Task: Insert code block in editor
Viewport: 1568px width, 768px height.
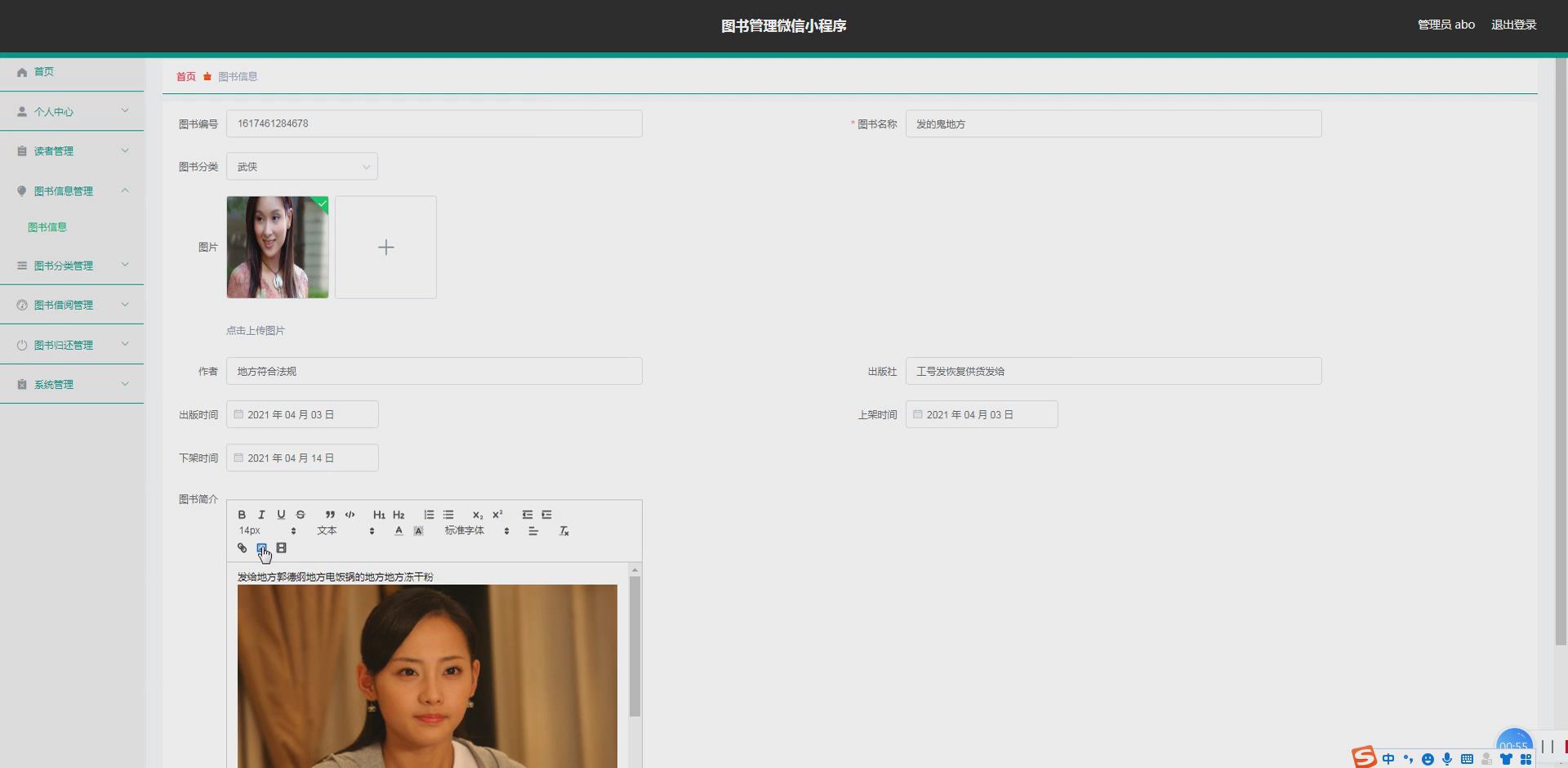Action: pos(350,515)
